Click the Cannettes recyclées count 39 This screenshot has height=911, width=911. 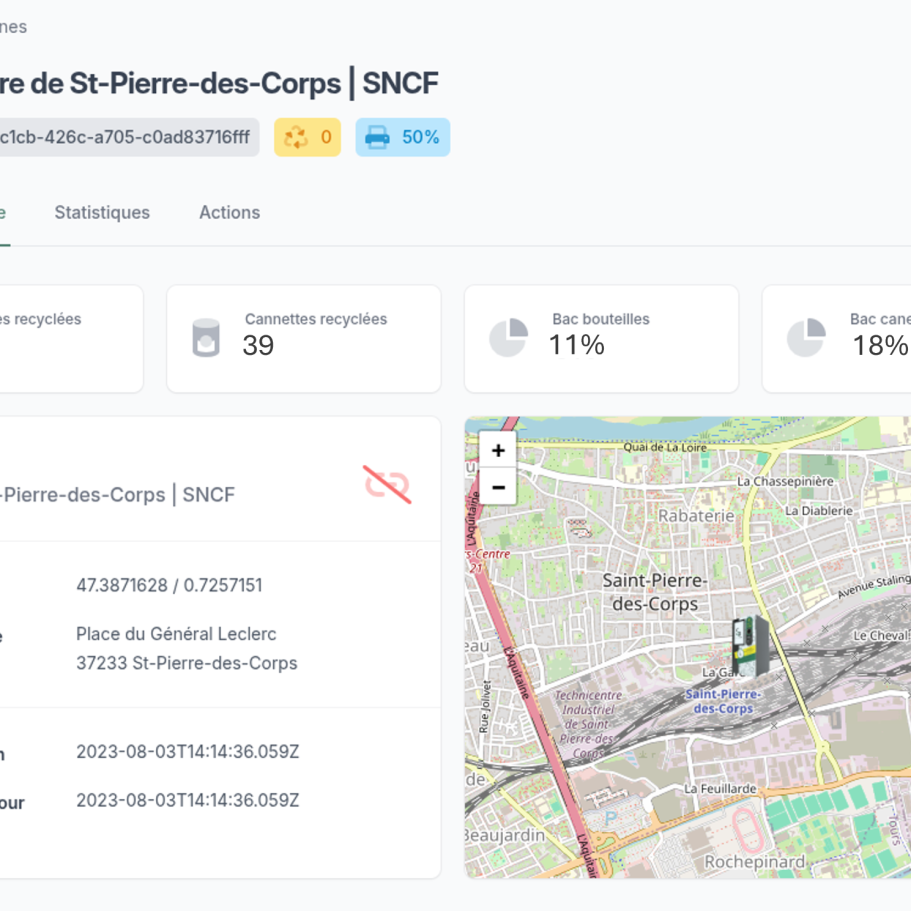click(258, 346)
